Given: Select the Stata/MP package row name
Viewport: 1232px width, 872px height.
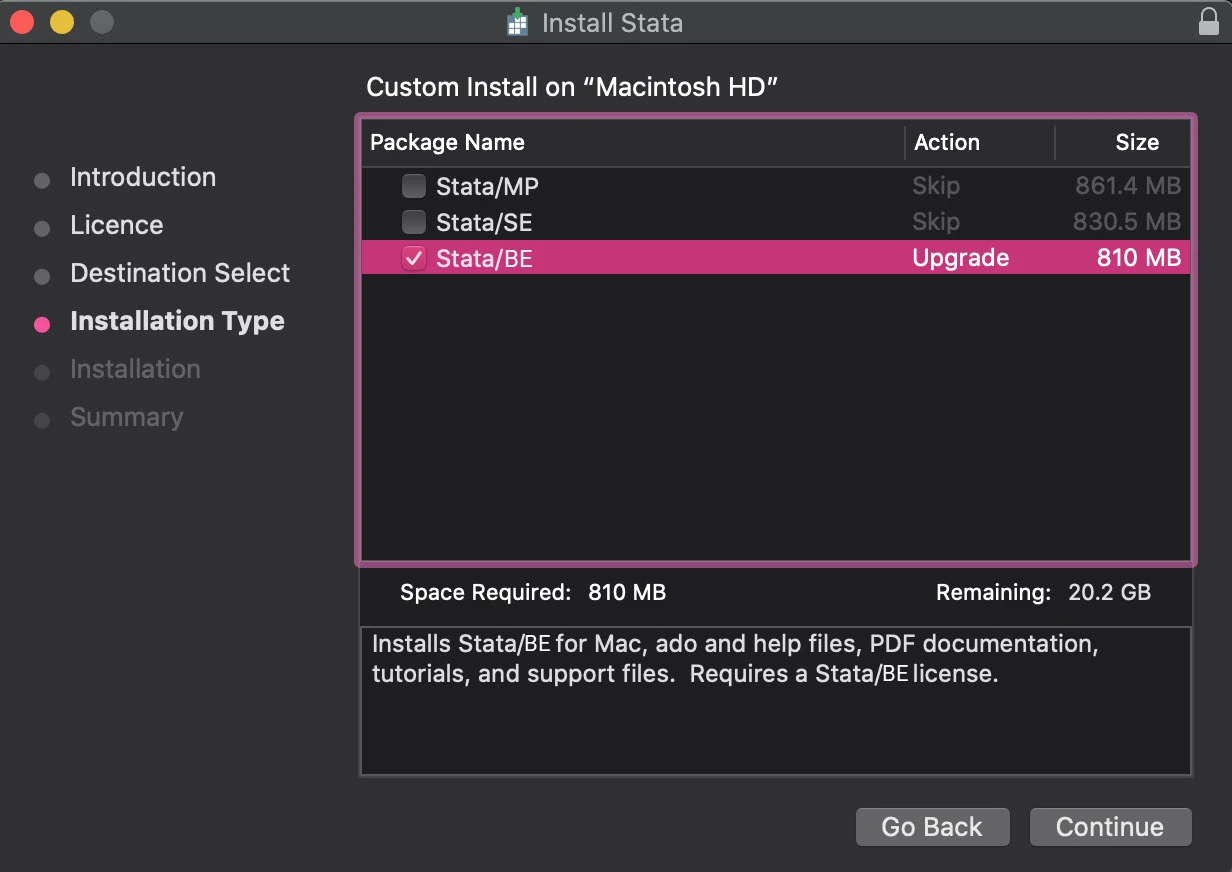Looking at the screenshot, I should tap(487, 186).
